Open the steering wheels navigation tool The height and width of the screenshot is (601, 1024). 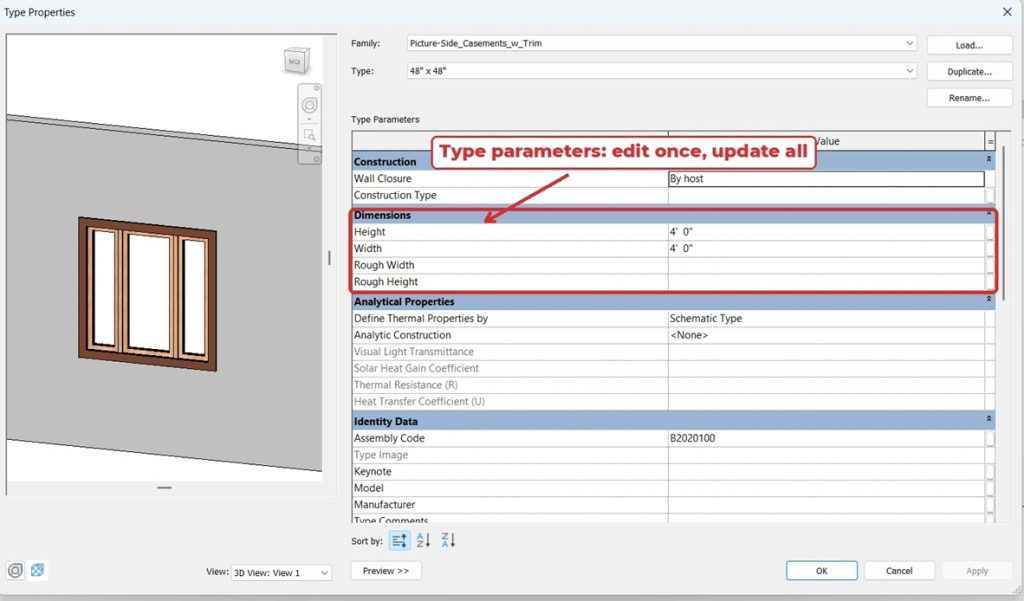coord(310,105)
